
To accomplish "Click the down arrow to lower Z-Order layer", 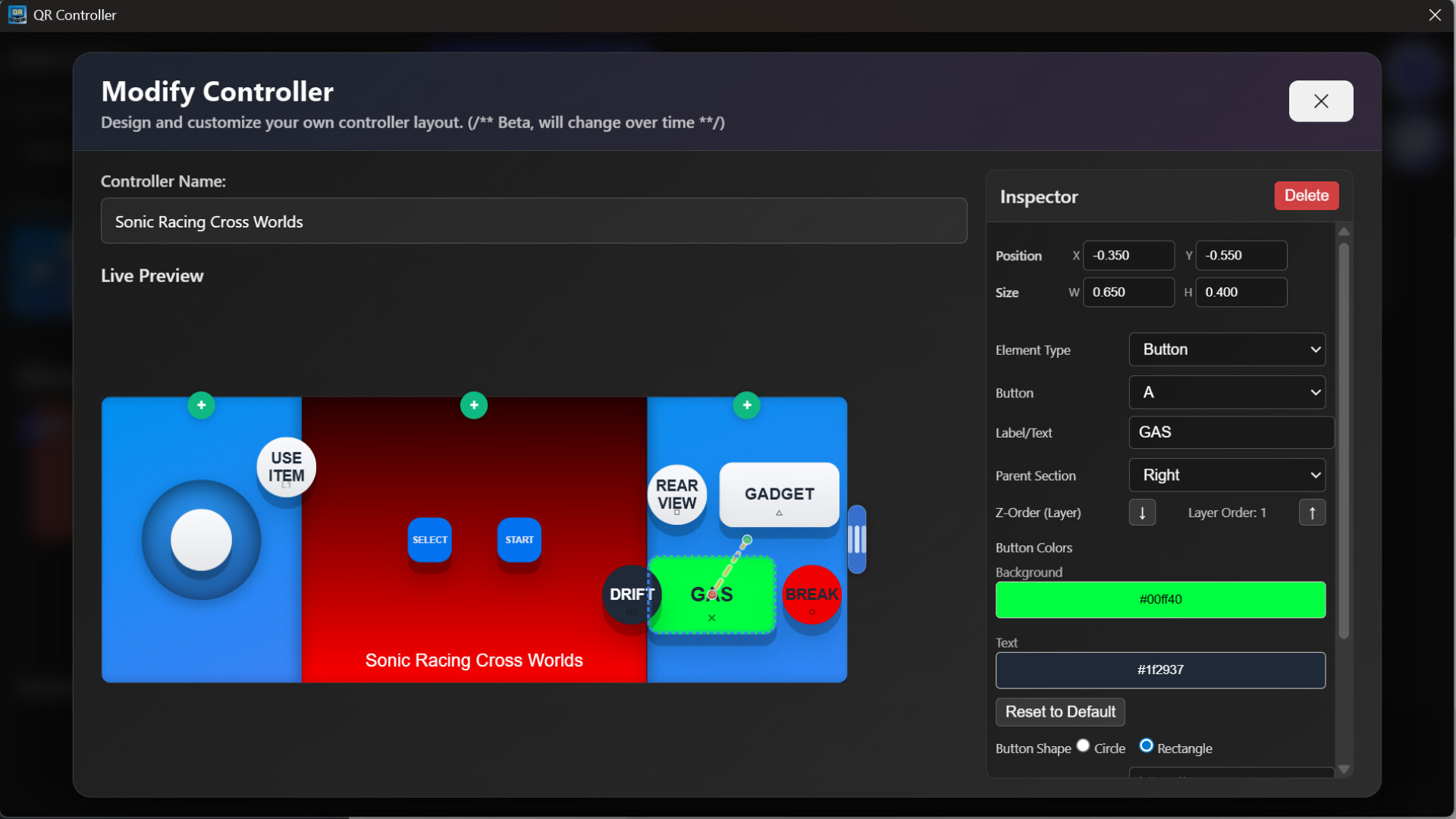I will tap(1142, 513).
